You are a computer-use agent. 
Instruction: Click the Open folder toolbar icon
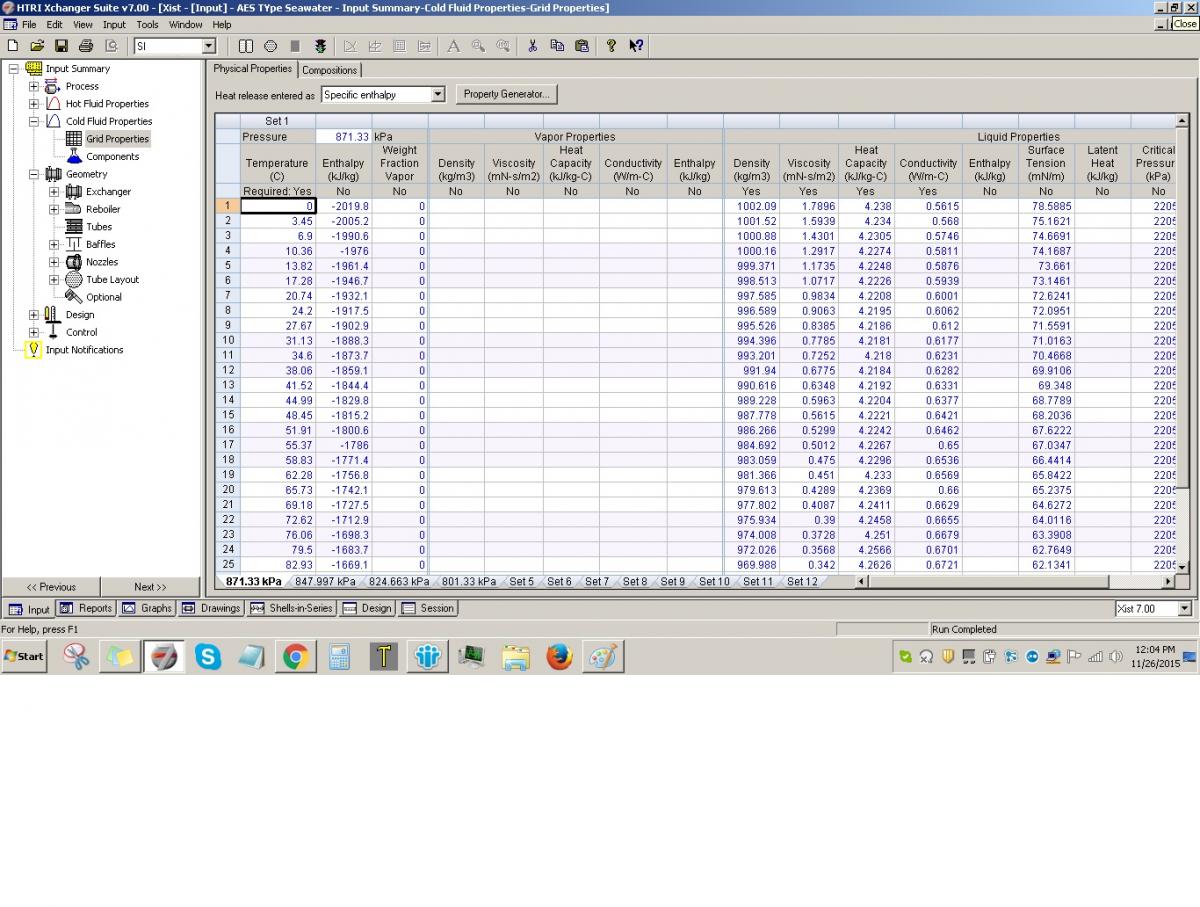[37, 46]
